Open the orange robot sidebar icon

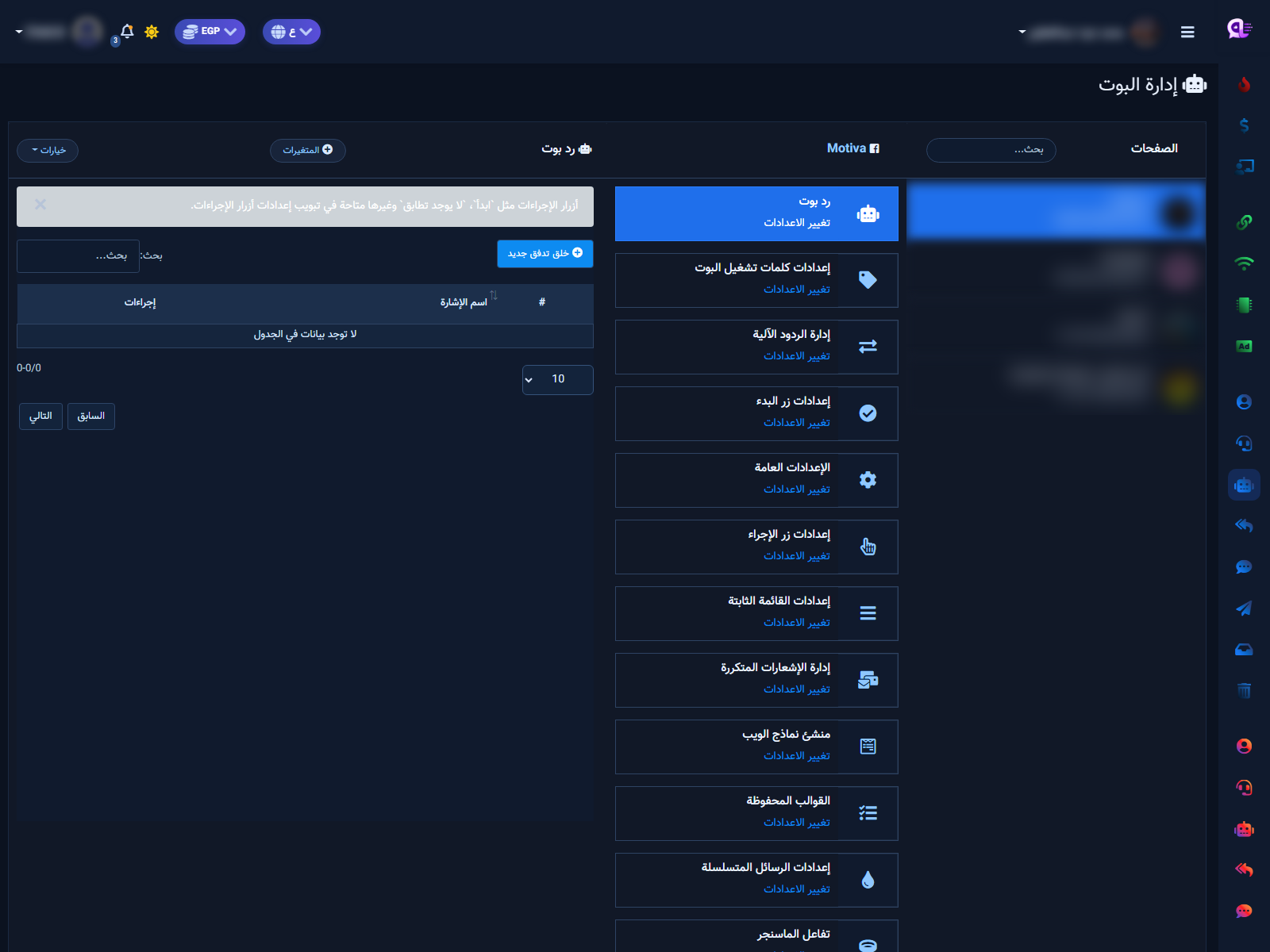1244,829
